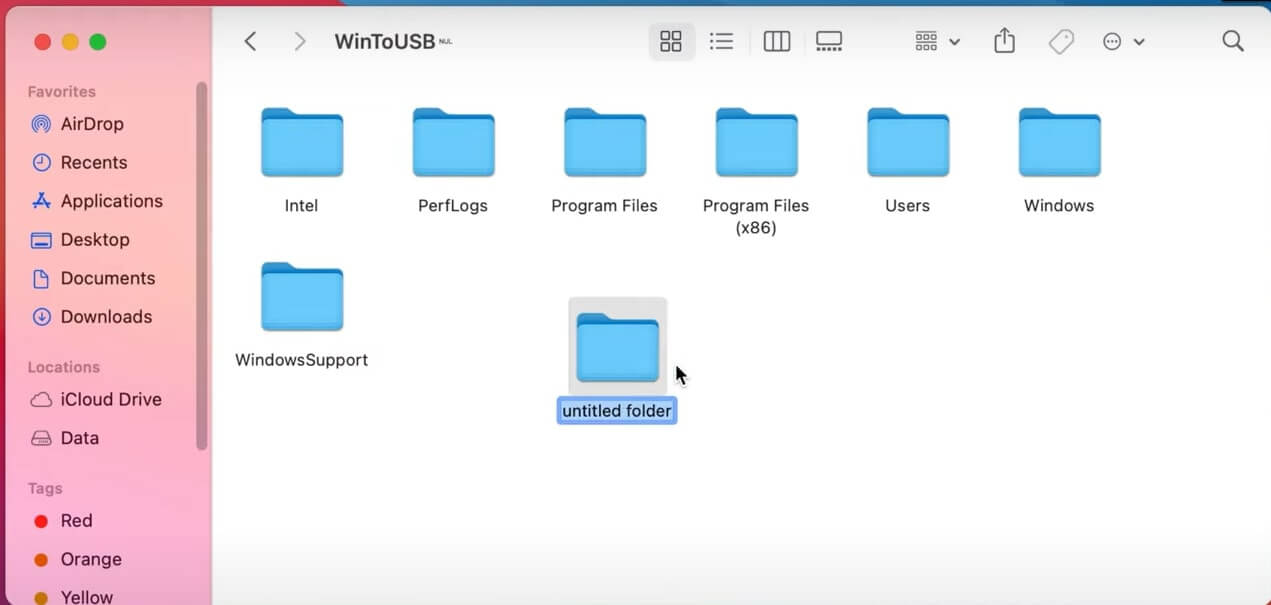The width and height of the screenshot is (1271, 605).
Task: Select the WindowsSupport folder
Action: pos(301,315)
